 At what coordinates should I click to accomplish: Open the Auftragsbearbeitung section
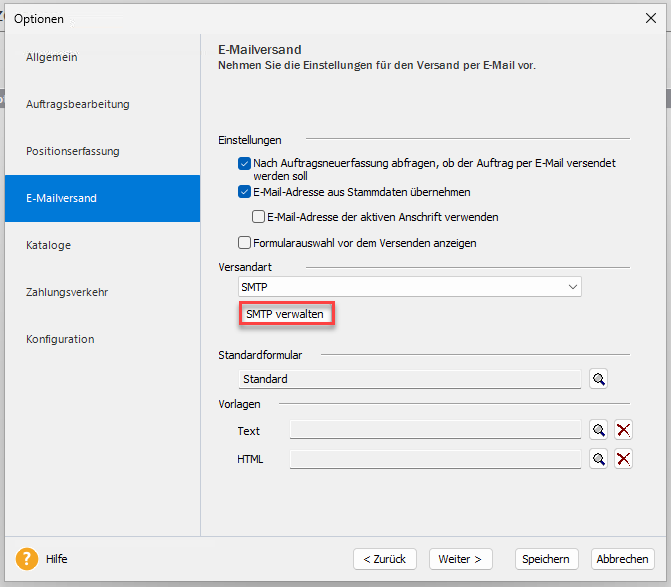(x=77, y=104)
